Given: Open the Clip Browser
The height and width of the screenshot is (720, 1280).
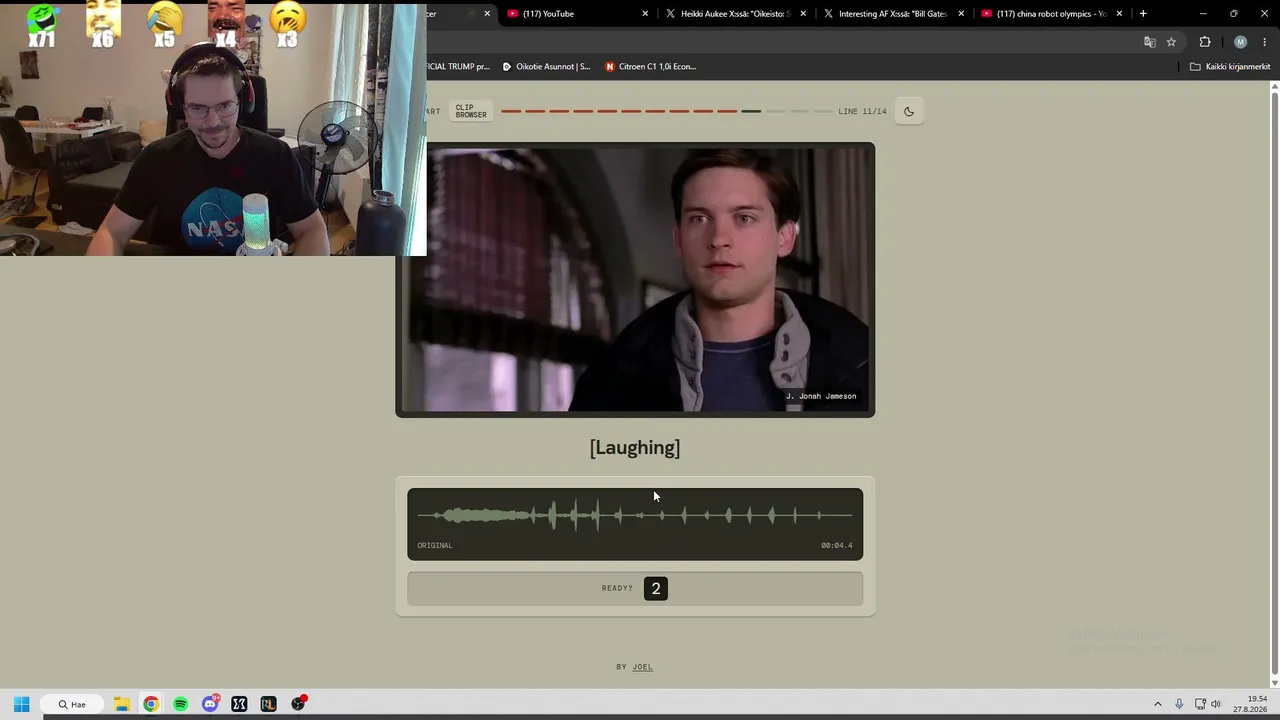Looking at the screenshot, I should tap(471, 112).
